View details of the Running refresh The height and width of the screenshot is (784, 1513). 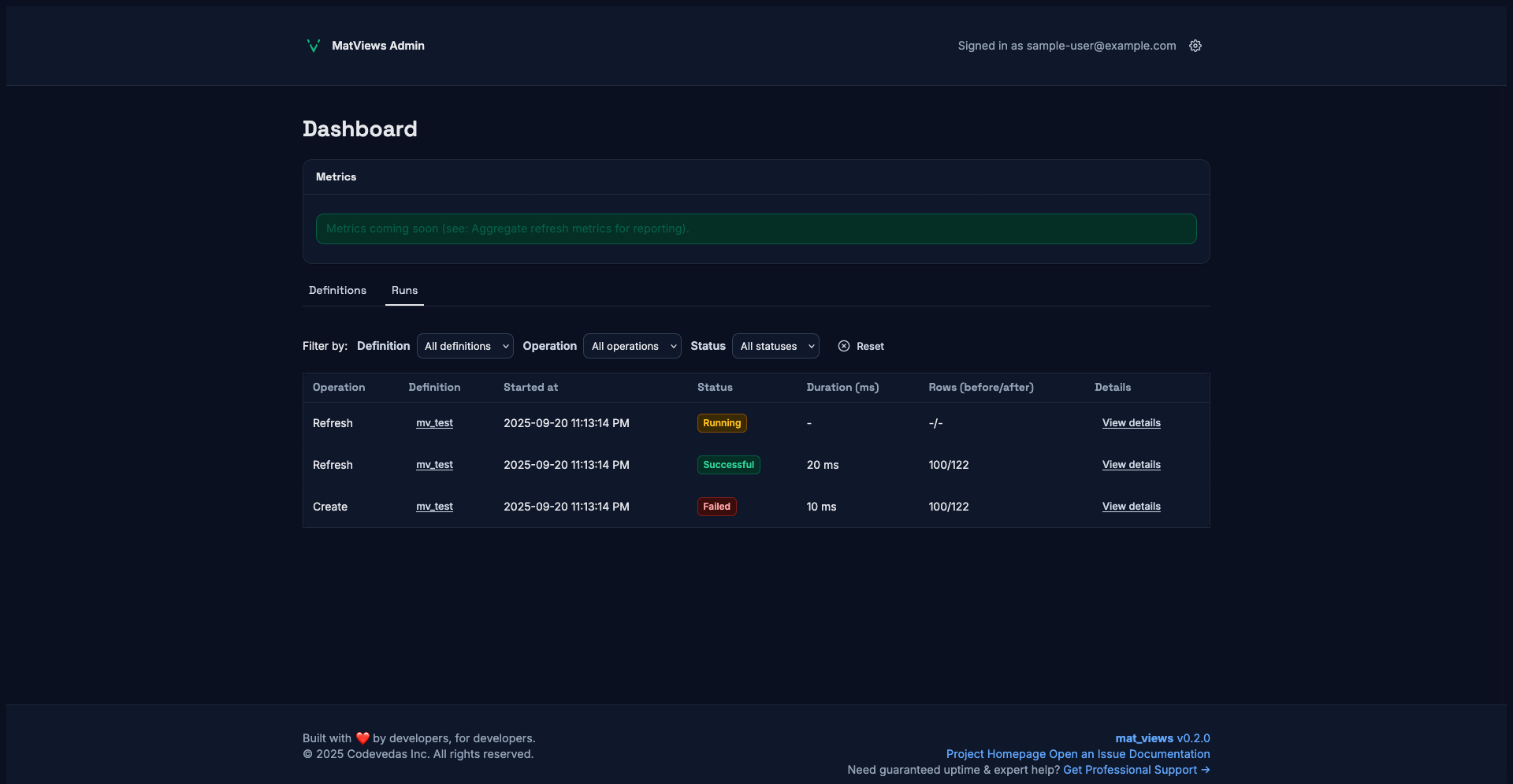click(x=1131, y=423)
